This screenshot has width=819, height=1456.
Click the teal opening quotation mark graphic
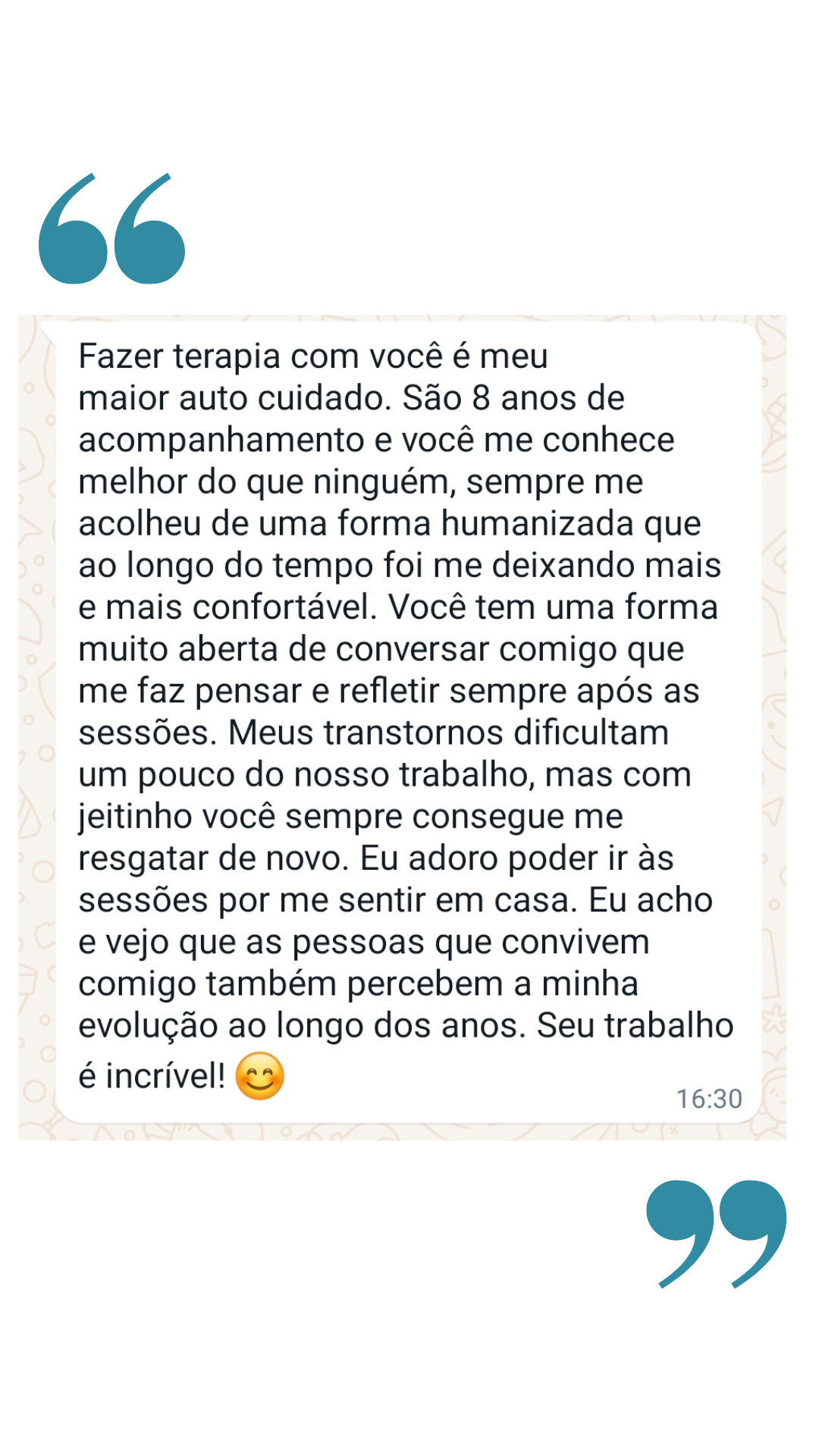click(112, 230)
